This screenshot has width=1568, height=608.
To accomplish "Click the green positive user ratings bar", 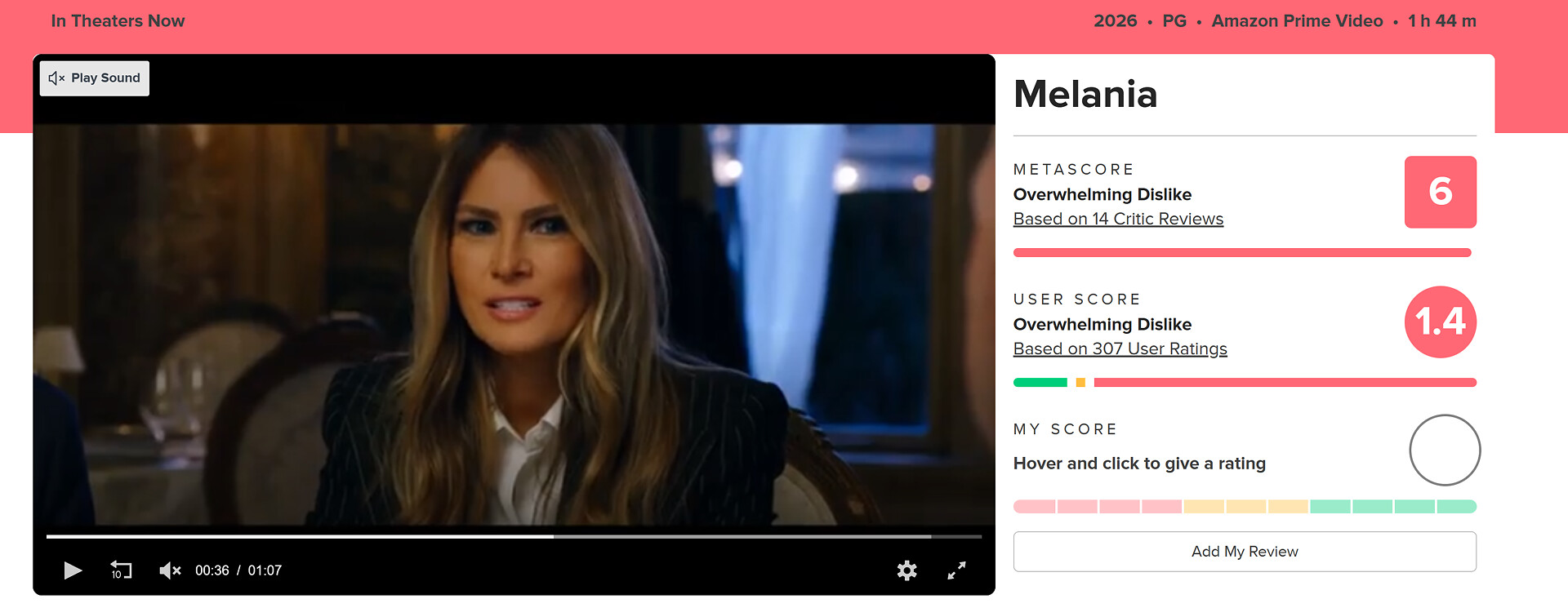I will coord(1040,383).
